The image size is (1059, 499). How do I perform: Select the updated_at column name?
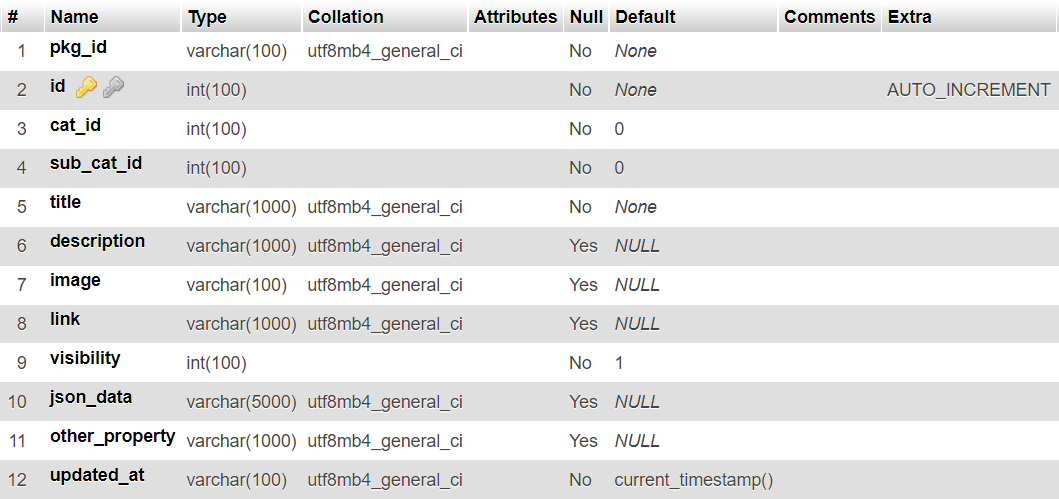[x=97, y=475]
